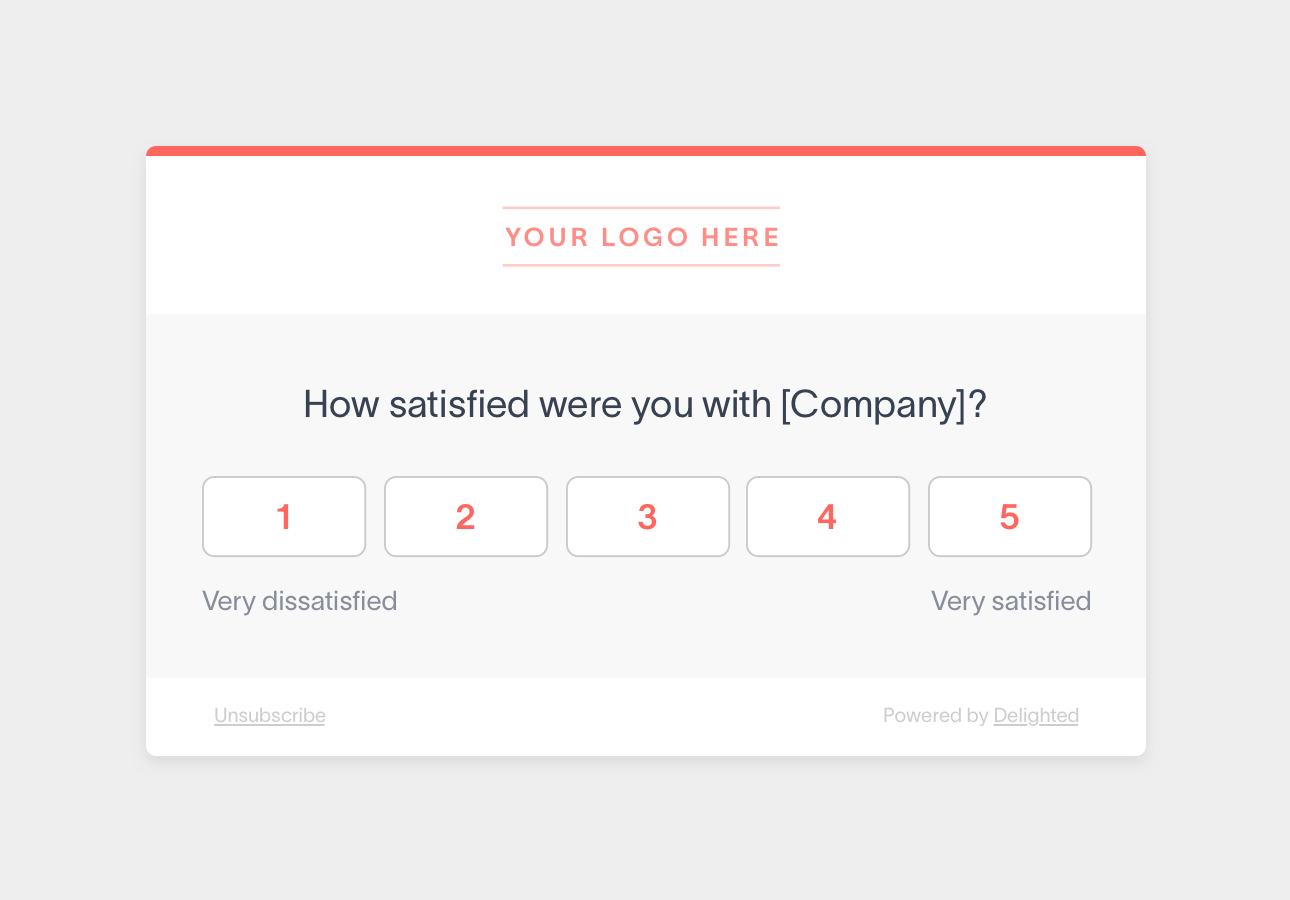Visit the Delighted website link
The width and height of the screenshot is (1290, 900).
[1036, 715]
